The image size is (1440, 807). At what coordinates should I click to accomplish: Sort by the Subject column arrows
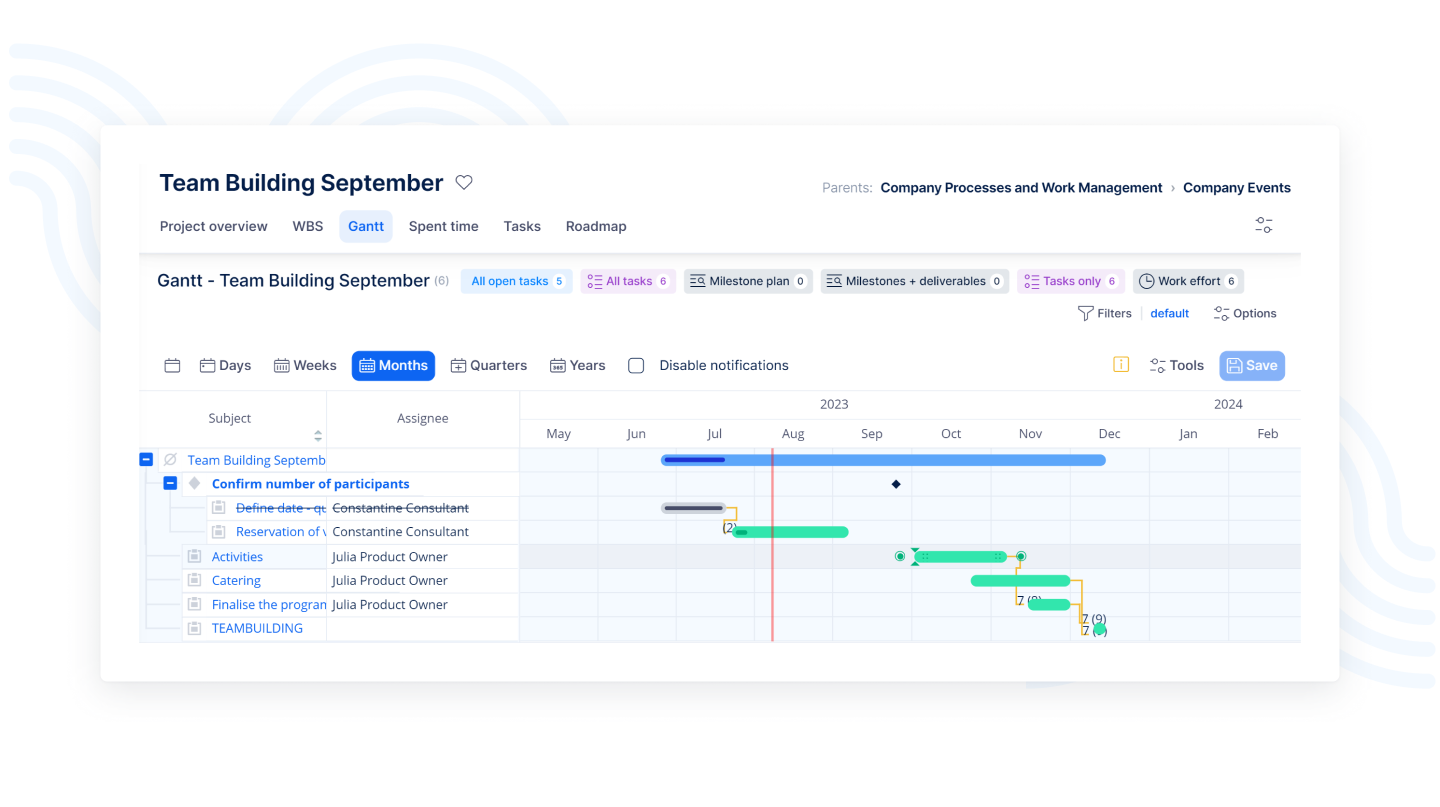point(318,435)
